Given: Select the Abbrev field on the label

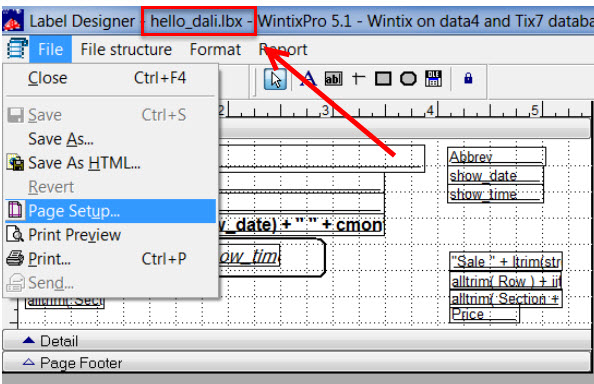Looking at the screenshot, I should click(x=496, y=156).
